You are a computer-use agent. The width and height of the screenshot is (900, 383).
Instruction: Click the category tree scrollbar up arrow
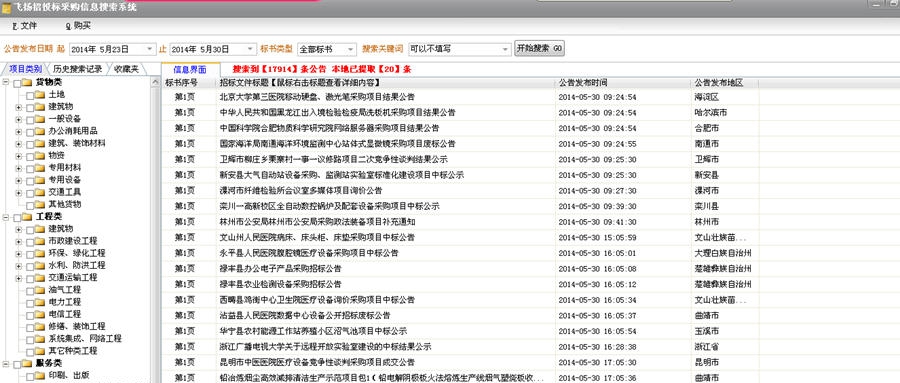click(156, 83)
